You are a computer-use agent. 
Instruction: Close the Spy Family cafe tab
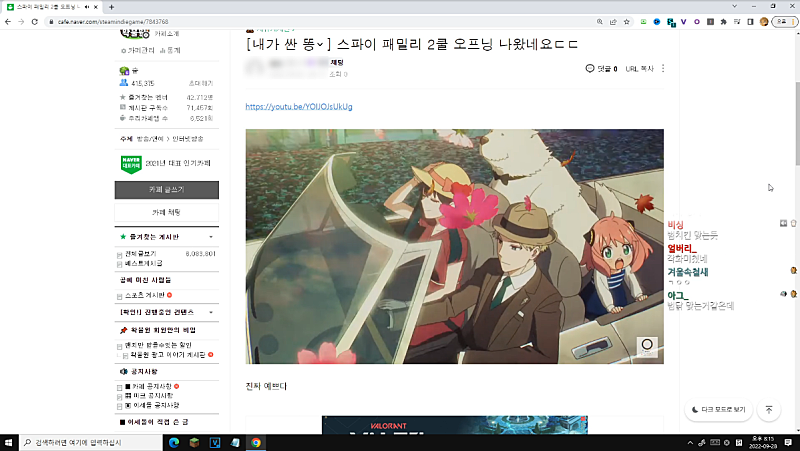(x=96, y=7)
